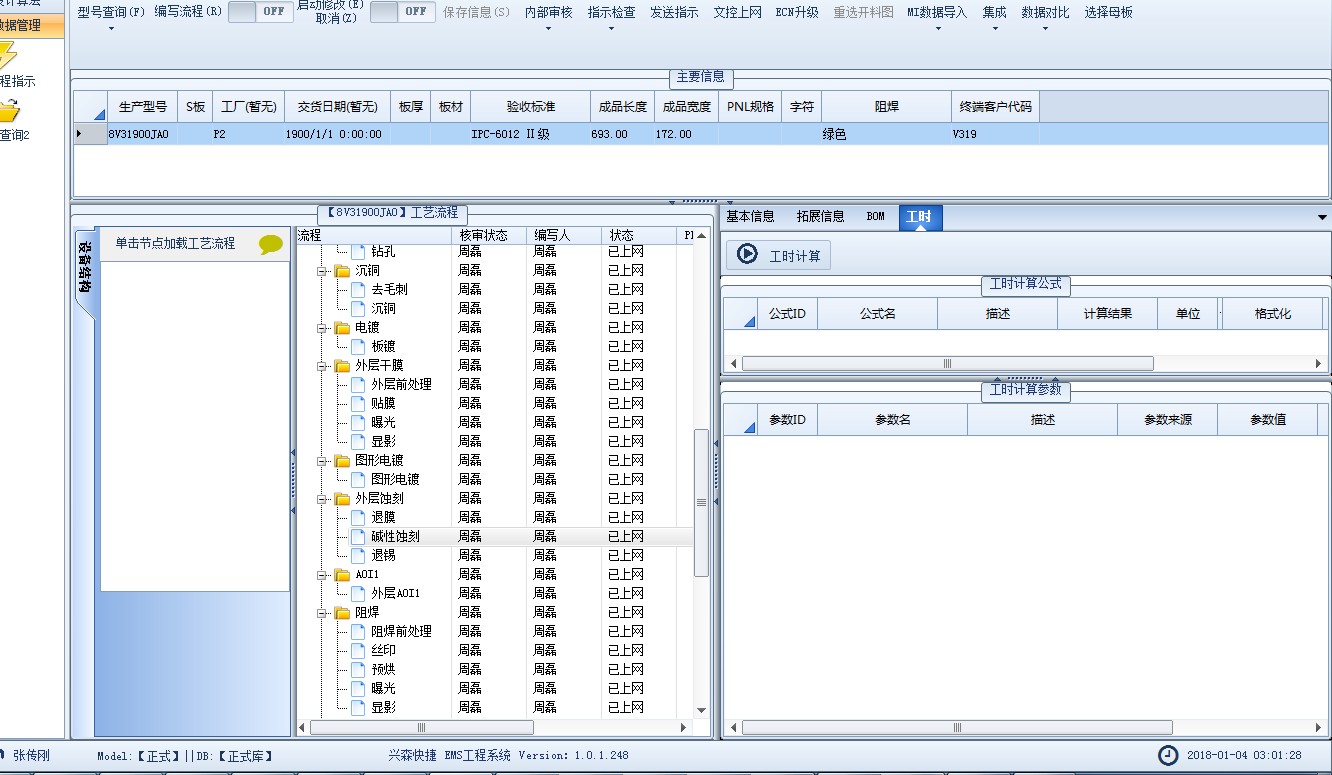Select the 工时 tab

coord(918,216)
